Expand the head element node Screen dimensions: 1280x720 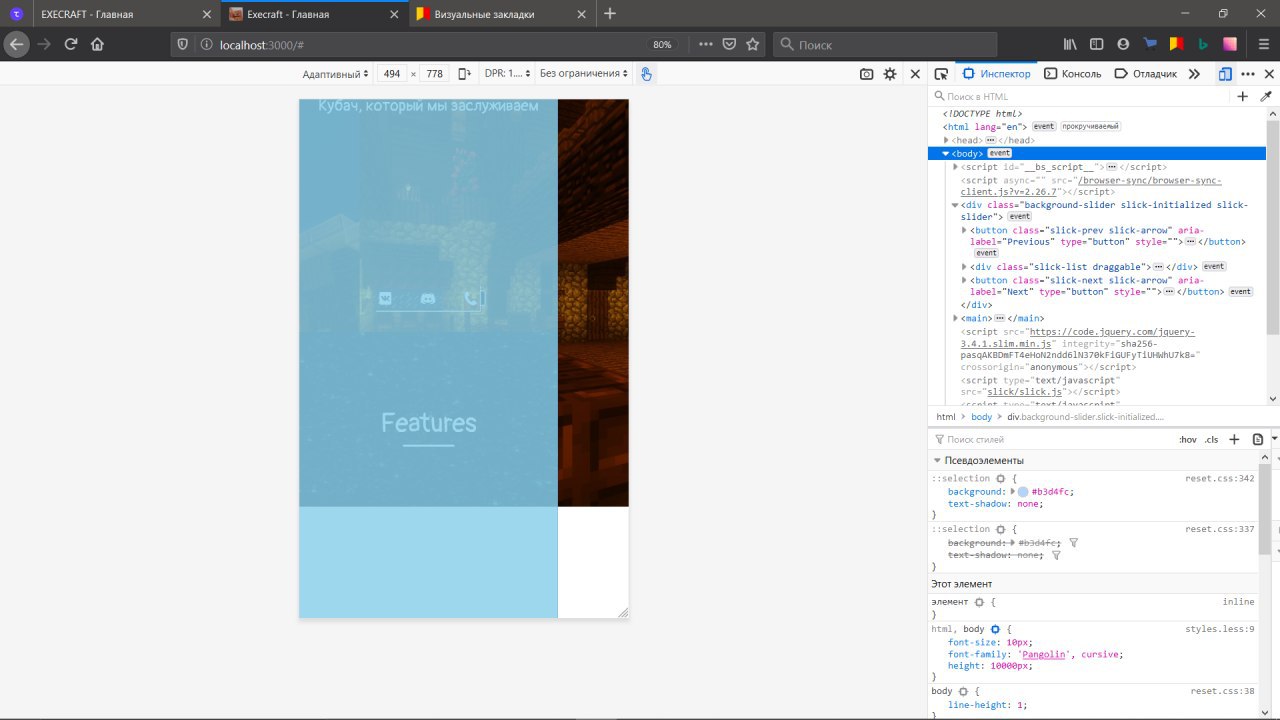tap(947, 140)
